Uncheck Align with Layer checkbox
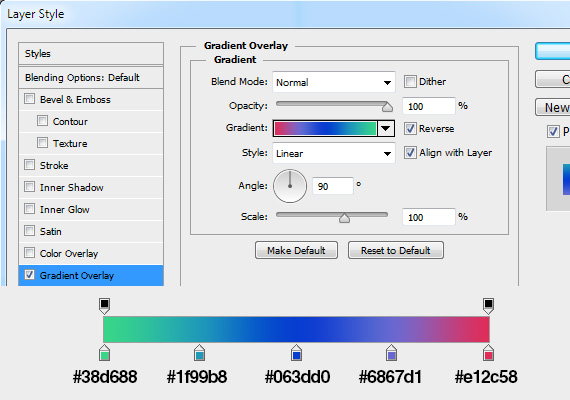This screenshot has width=570, height=400. click(410, 152)
